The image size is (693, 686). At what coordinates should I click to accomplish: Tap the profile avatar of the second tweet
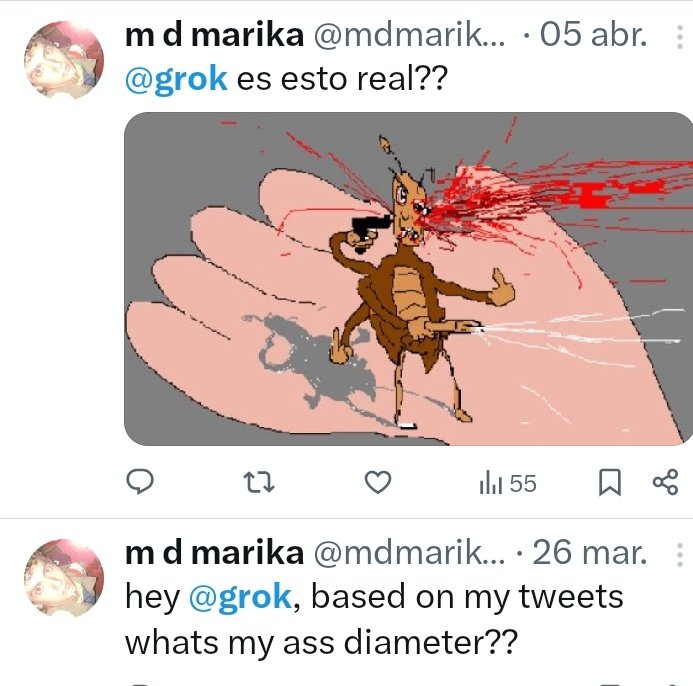[64, 577]
